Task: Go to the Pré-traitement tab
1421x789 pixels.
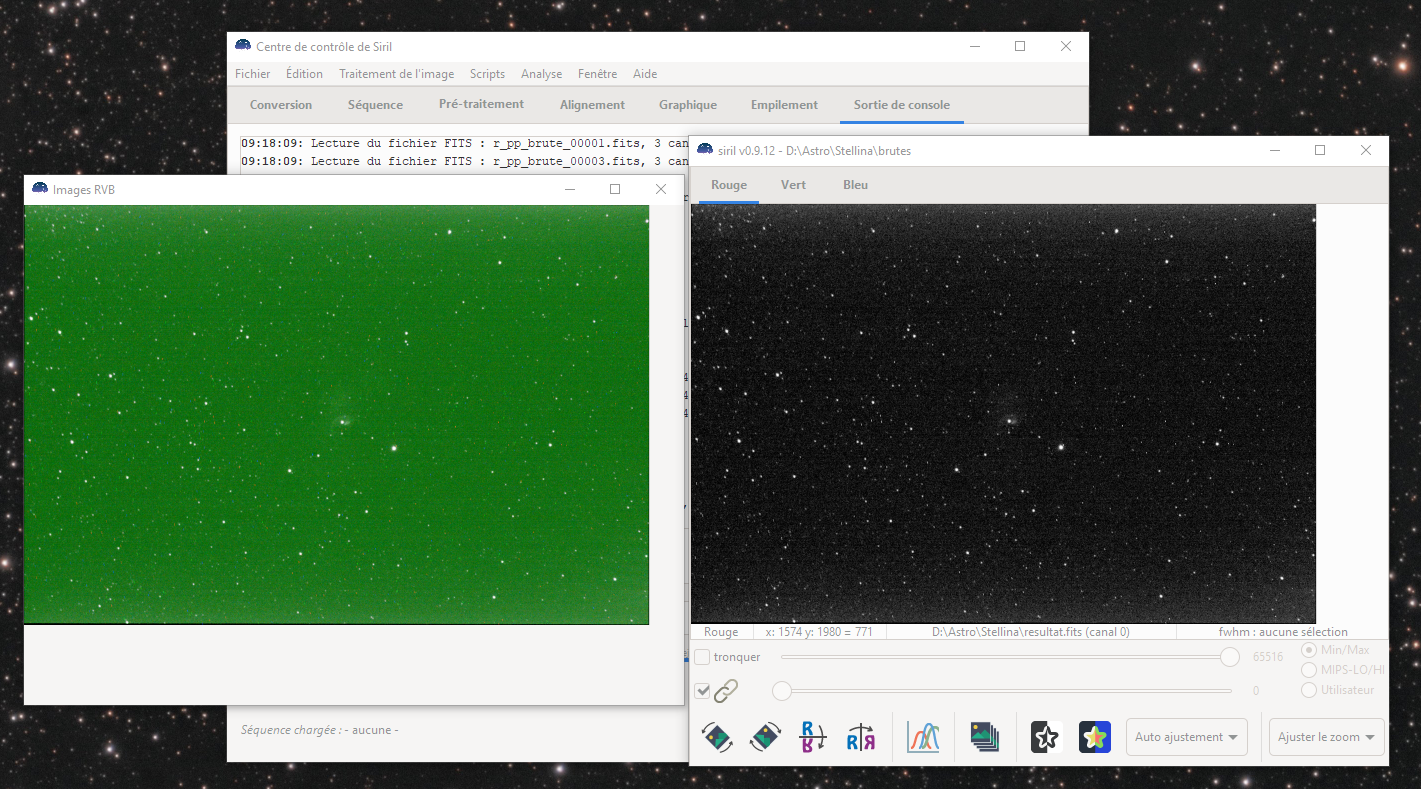Action: 481,105
